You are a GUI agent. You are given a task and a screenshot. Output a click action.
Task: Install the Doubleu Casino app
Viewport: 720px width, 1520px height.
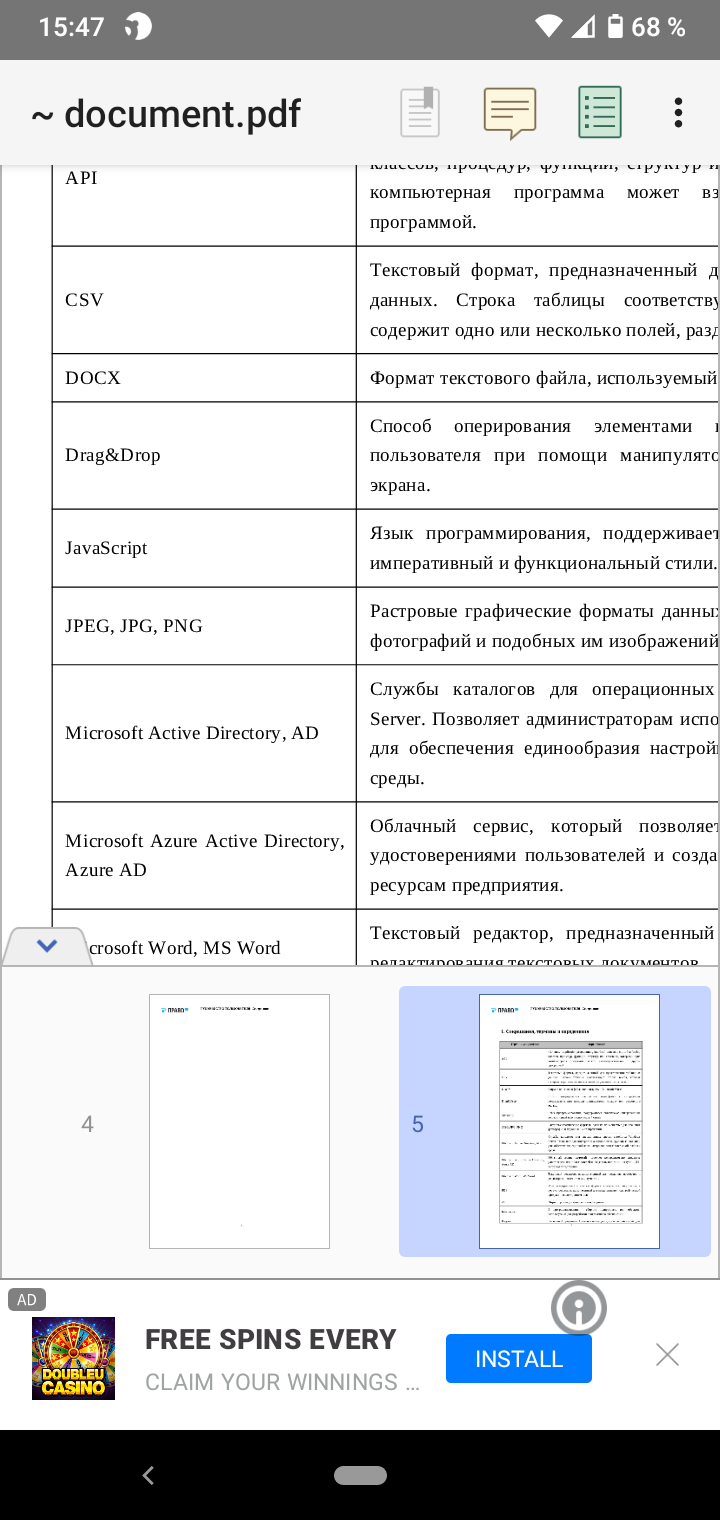(x=519, y=1359)
